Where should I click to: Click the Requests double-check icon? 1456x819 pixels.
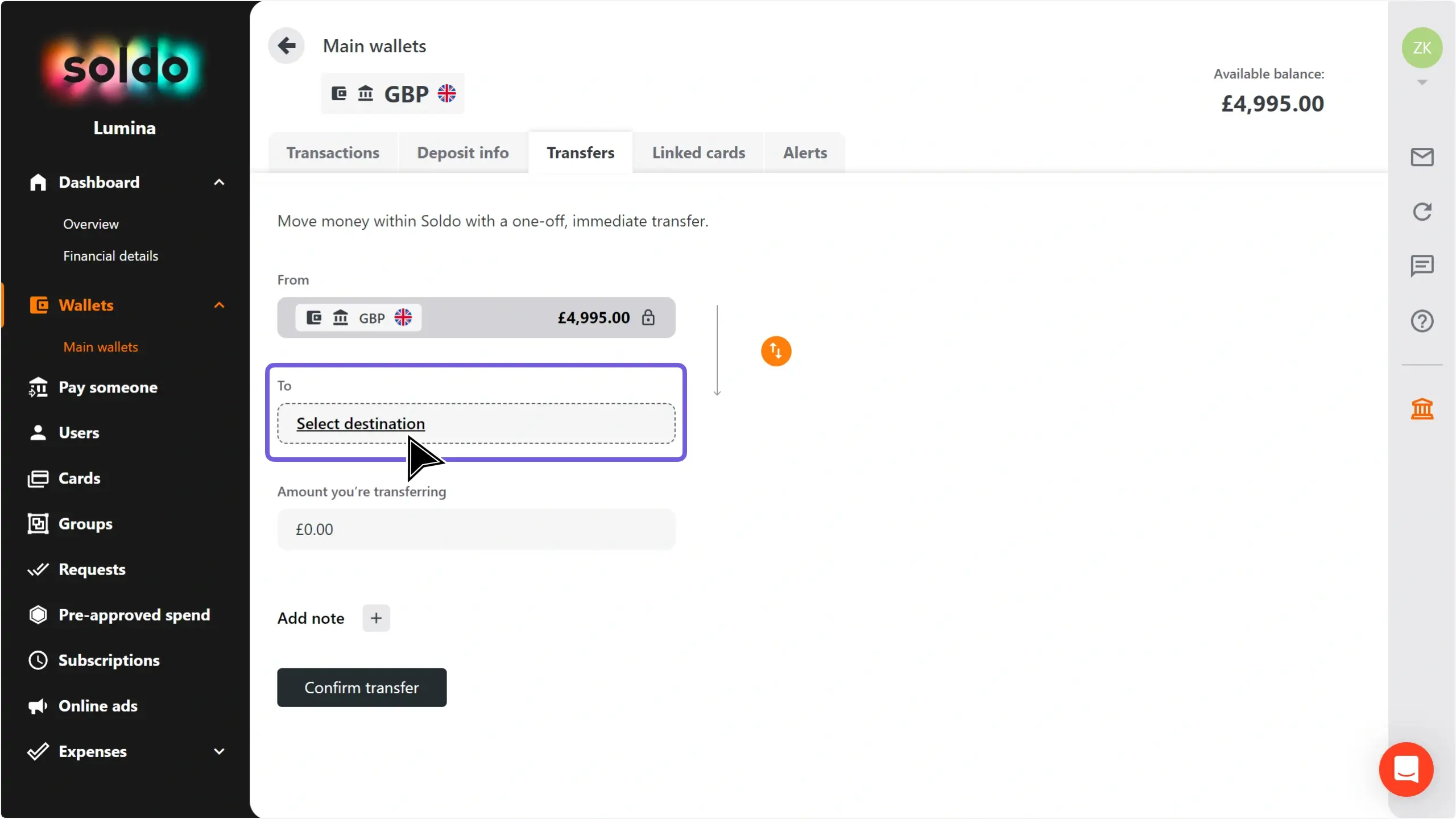[38, 569]
